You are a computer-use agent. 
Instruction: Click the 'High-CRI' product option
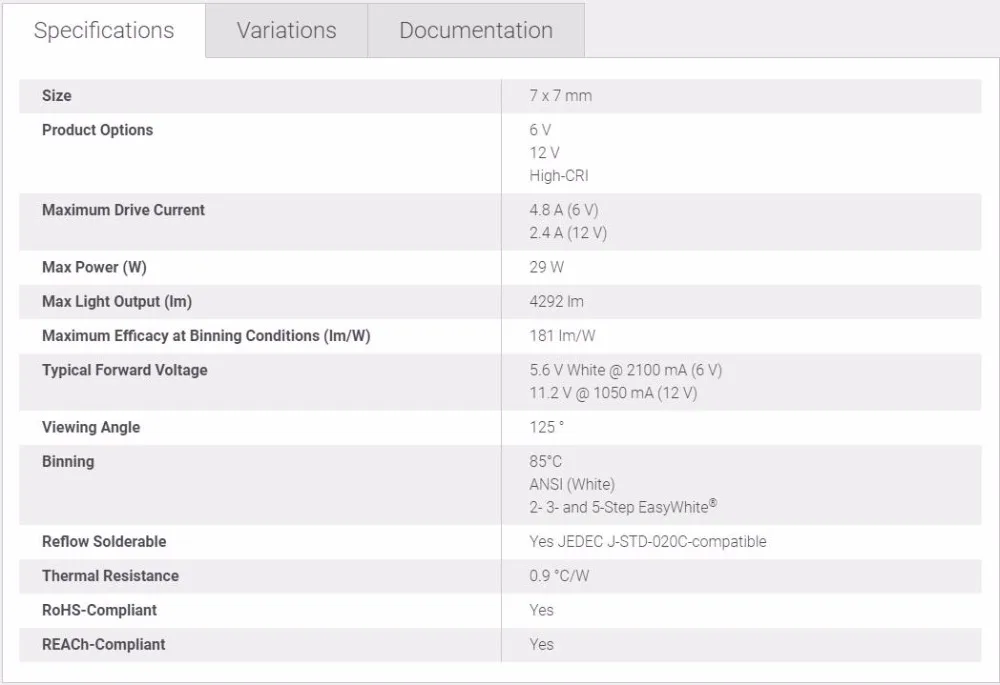click(x=559, y=176)
